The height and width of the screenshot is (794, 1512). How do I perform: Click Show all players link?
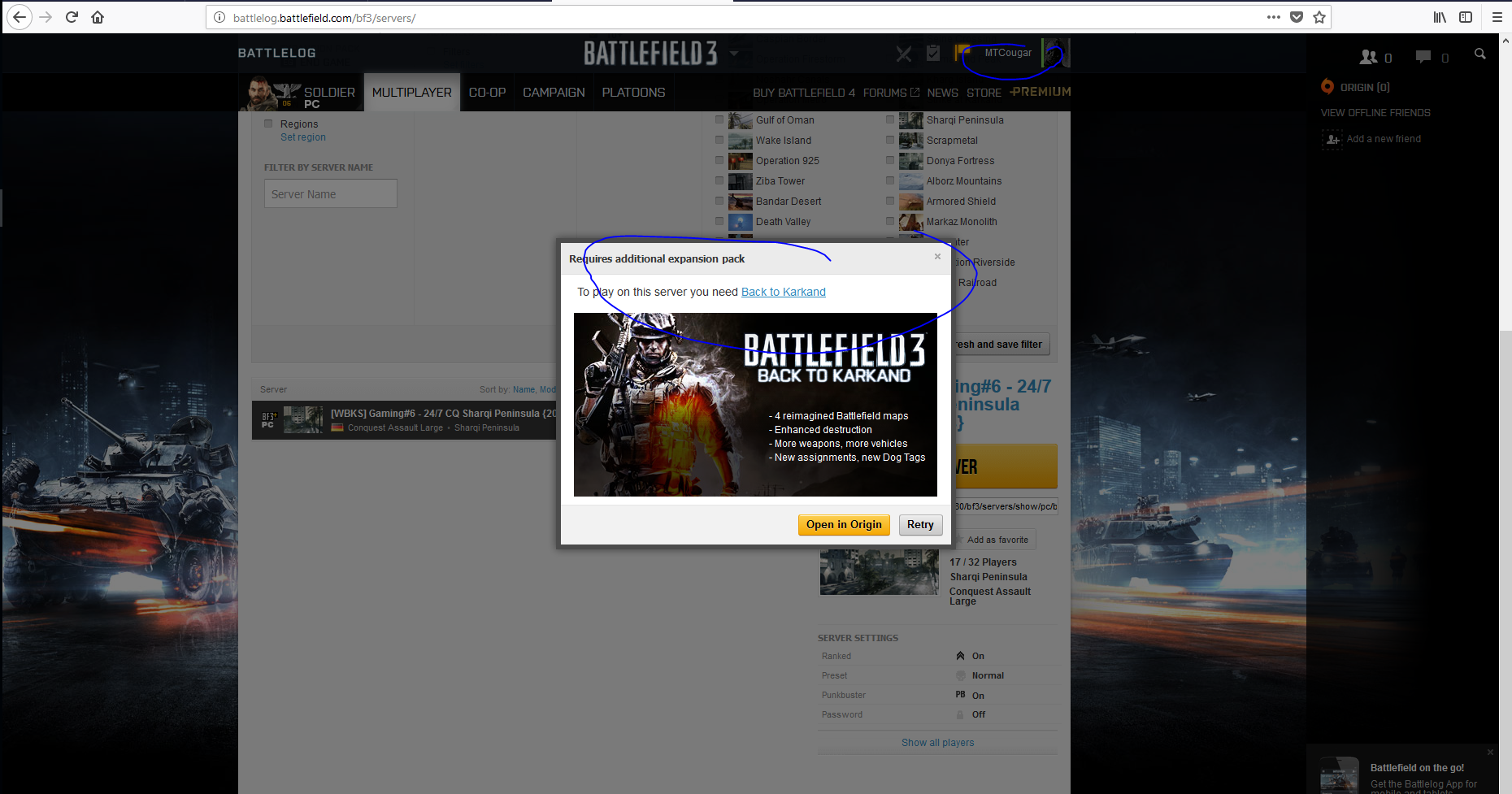pos(937,743)
